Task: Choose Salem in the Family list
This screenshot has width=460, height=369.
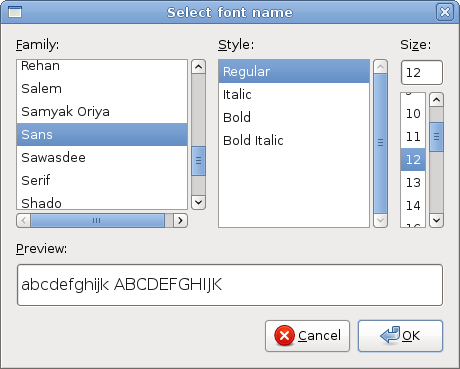Action: coord(102,89)
